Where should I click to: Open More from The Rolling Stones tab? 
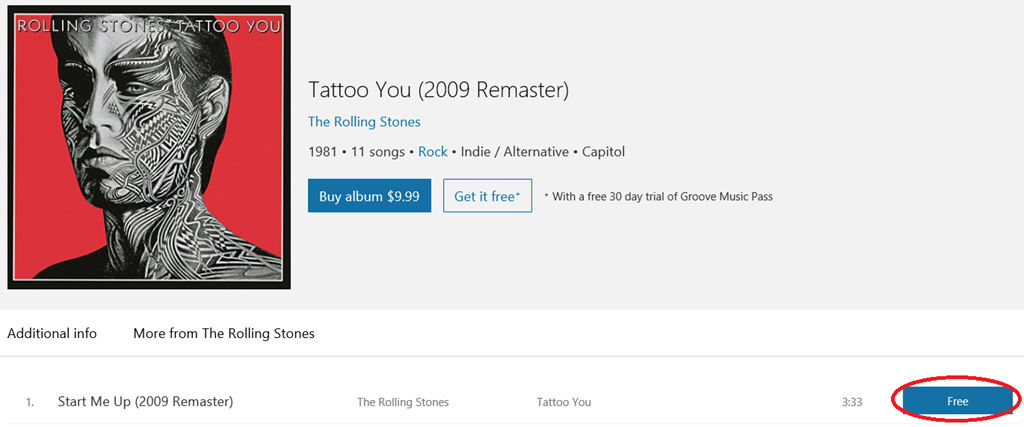click(224, 333)
